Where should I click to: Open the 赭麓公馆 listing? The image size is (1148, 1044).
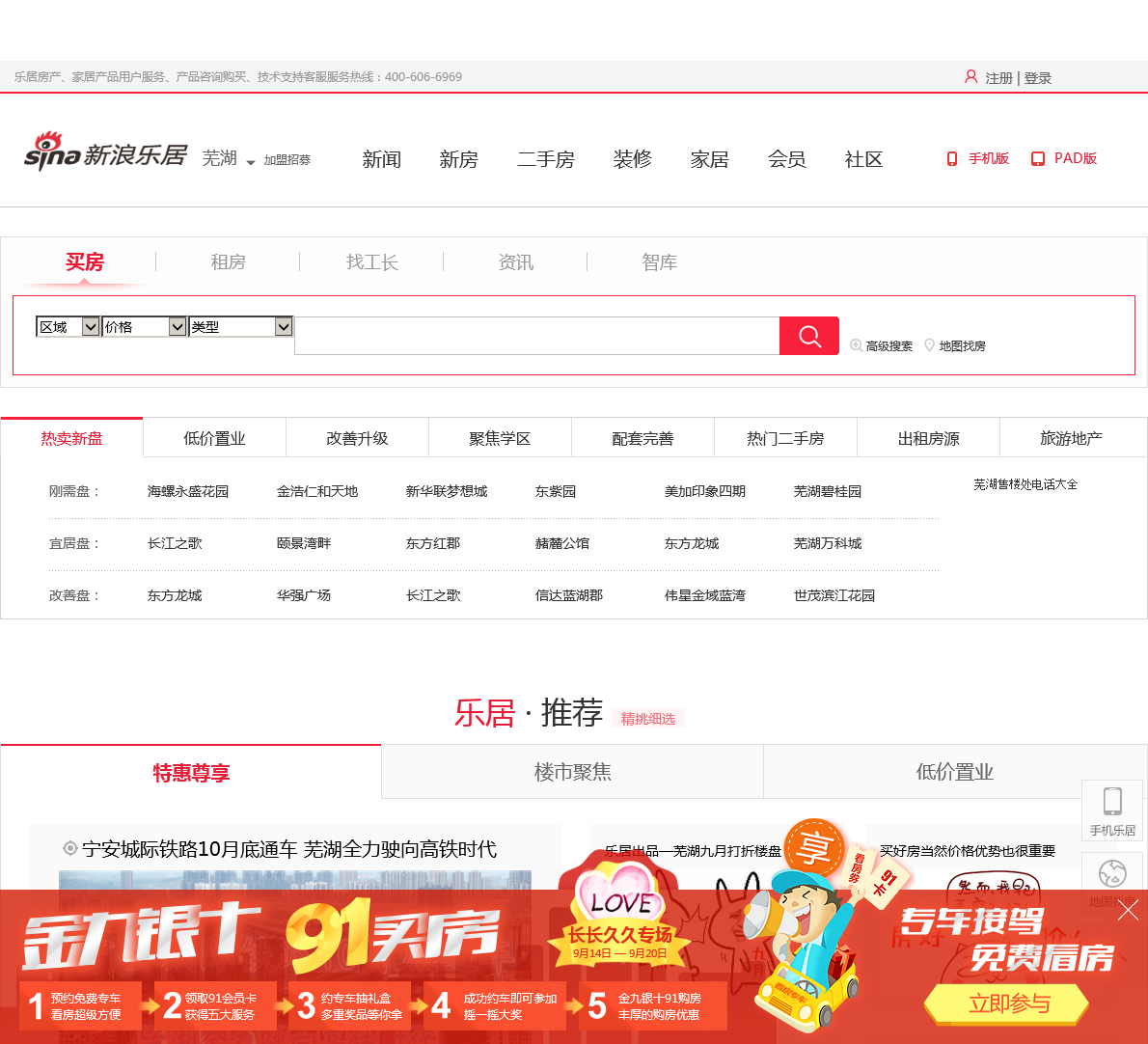(x=562, y=543)
